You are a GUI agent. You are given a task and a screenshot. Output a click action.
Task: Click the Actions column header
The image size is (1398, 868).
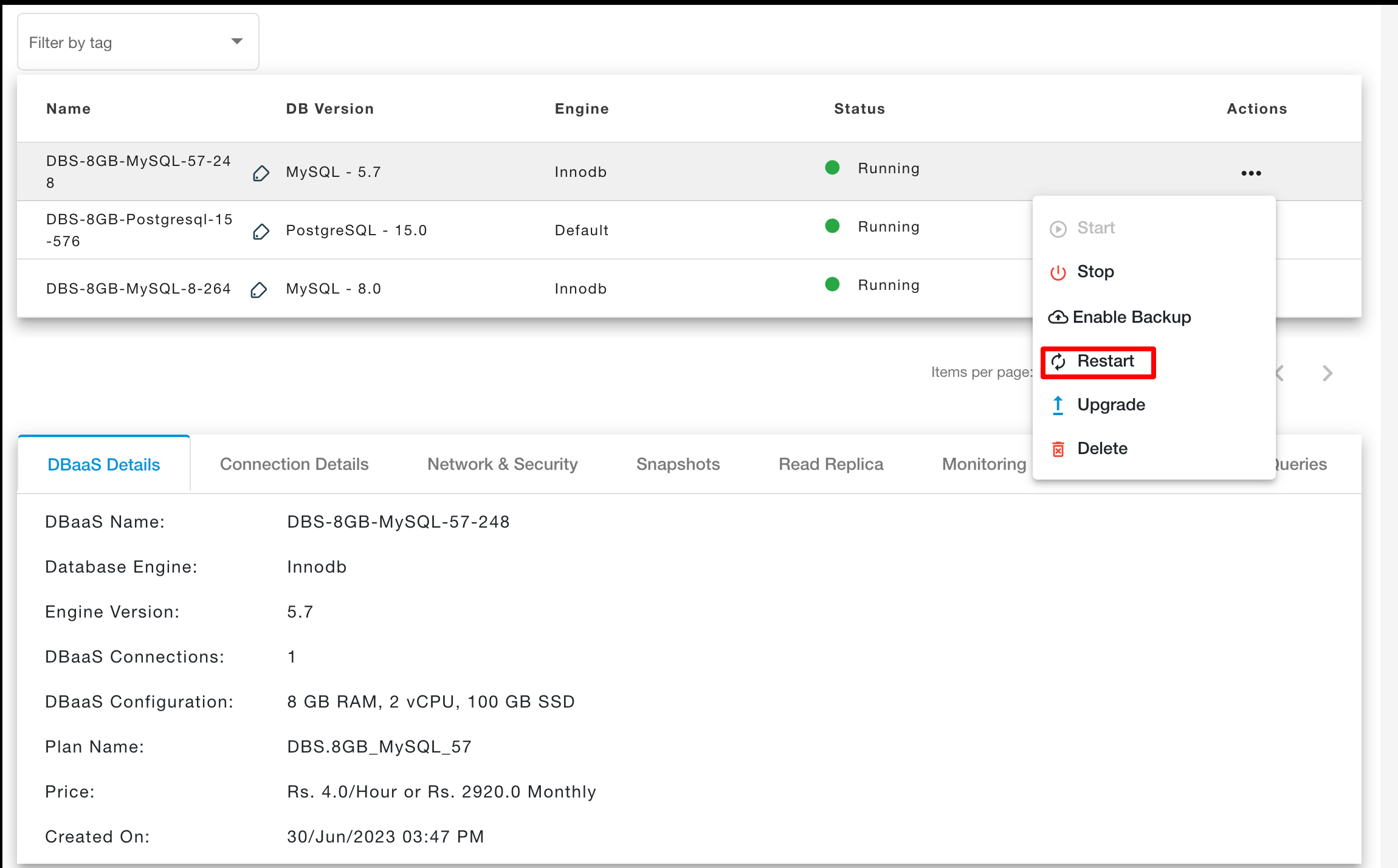pos(1257,109)
